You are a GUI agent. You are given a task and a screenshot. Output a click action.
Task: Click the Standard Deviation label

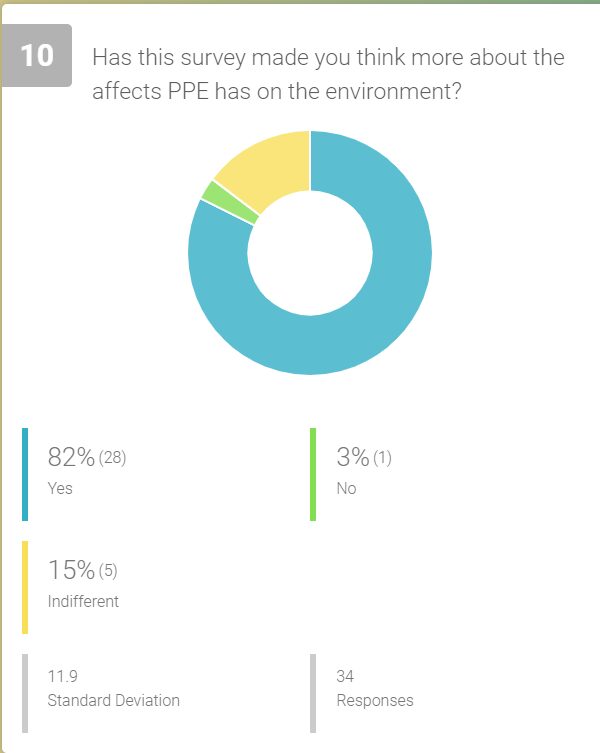pos(113,700)
